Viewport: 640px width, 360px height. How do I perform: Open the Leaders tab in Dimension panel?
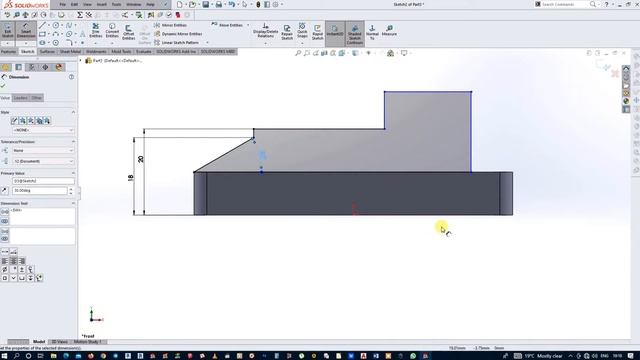point(20,98)
